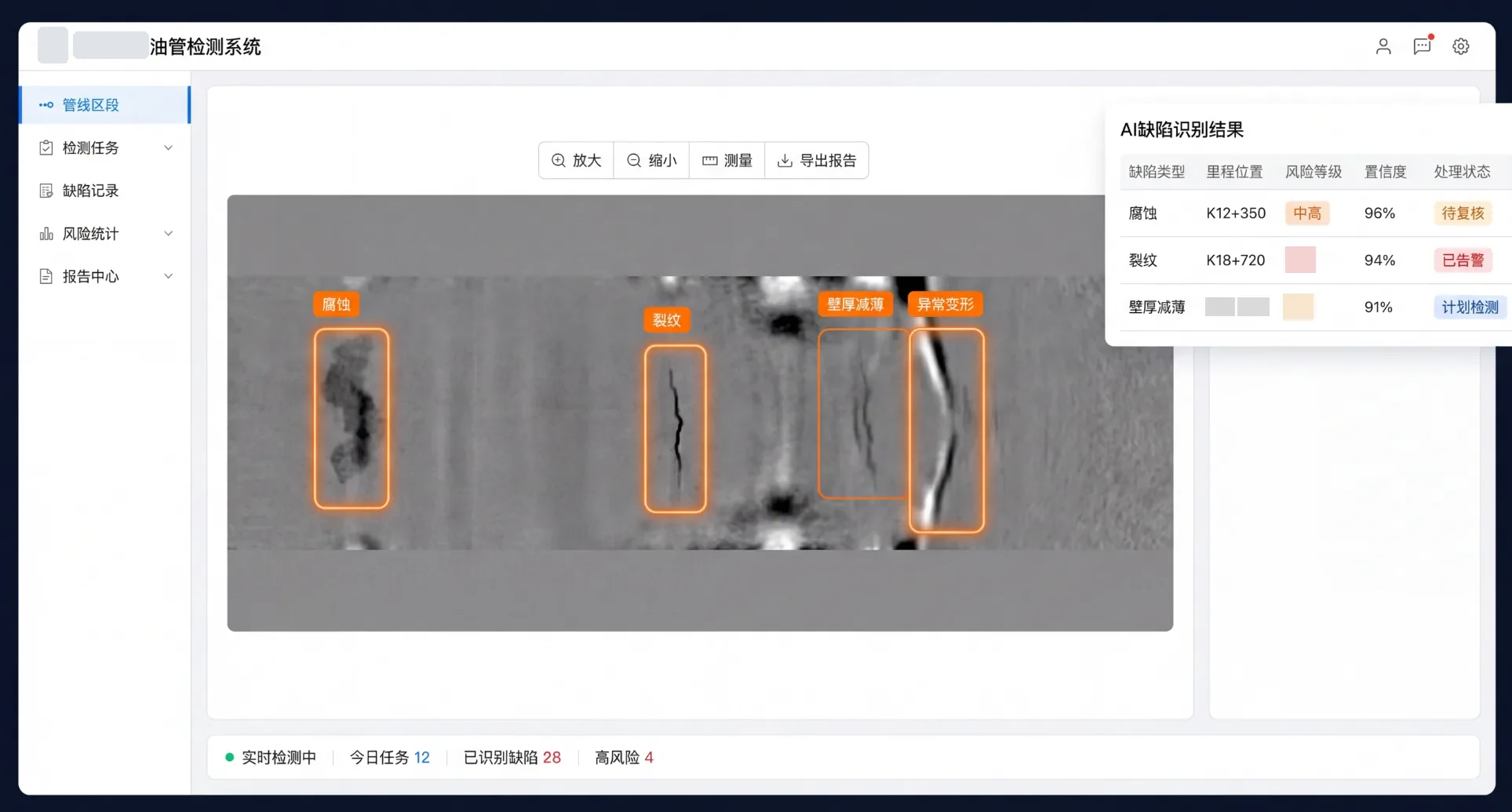Viewport: 1512px width, 812px height.
Task: Click the 实时检测中 status indicator
Action: 271,758
